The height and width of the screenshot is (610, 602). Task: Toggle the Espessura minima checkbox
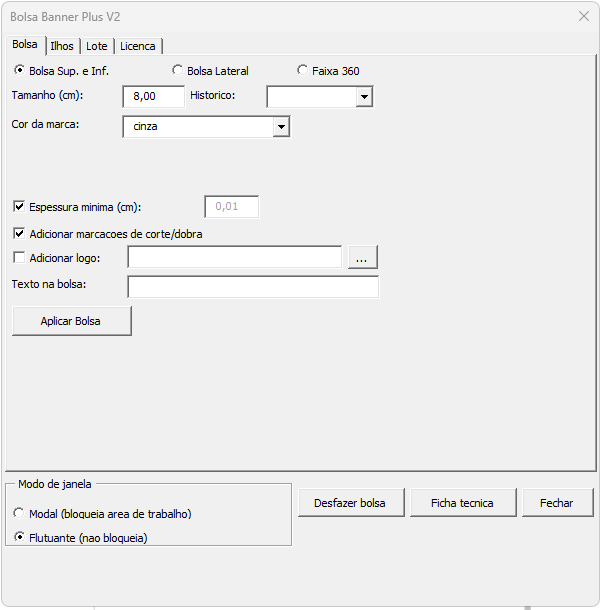tap(19, 207)
